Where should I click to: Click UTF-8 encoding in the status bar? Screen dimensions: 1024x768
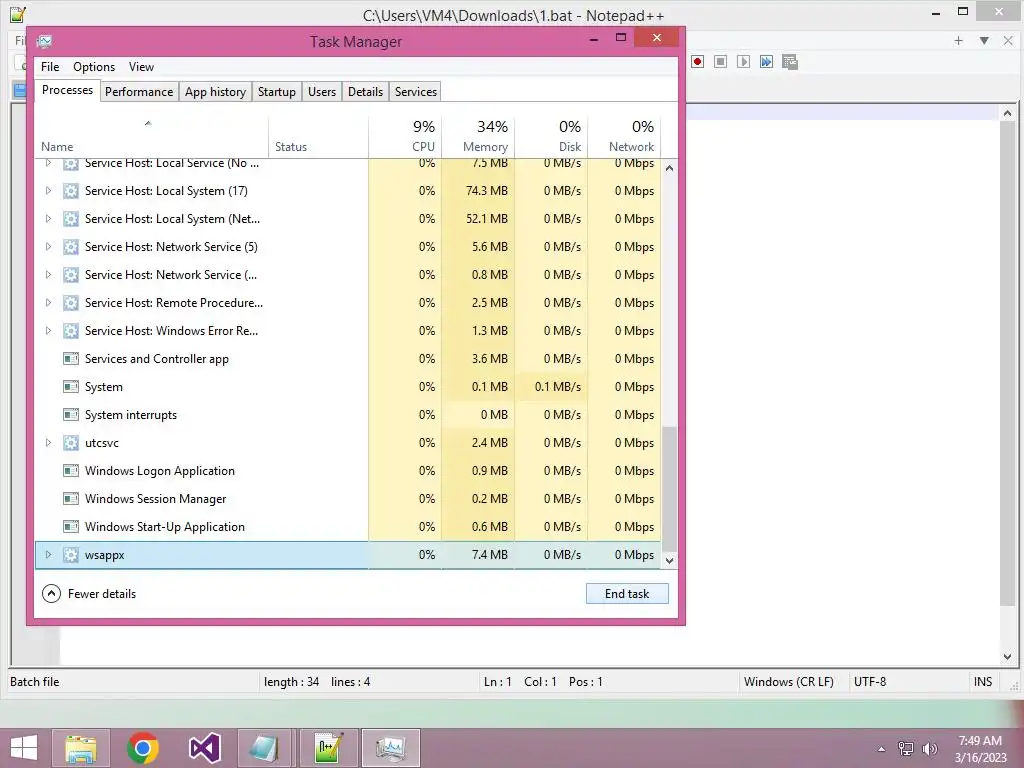coord(870,682)
